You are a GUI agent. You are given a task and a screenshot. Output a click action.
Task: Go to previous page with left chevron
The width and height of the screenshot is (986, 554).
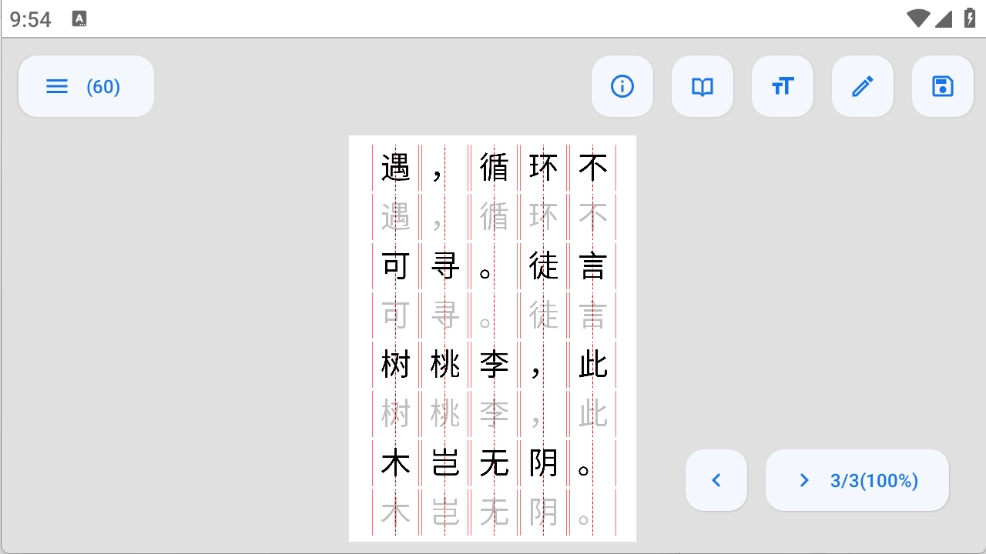[716, 480]
